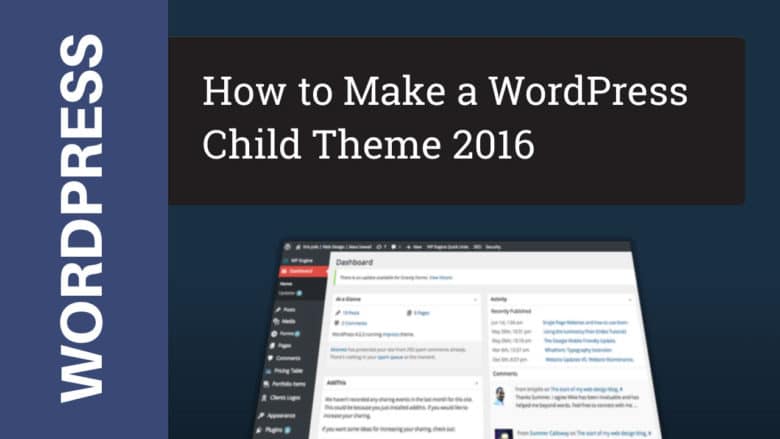Viewport: 780px width, 439px height.
Task: Click the Appearance brush icon in sidebar
Action: tap(260, 416)
